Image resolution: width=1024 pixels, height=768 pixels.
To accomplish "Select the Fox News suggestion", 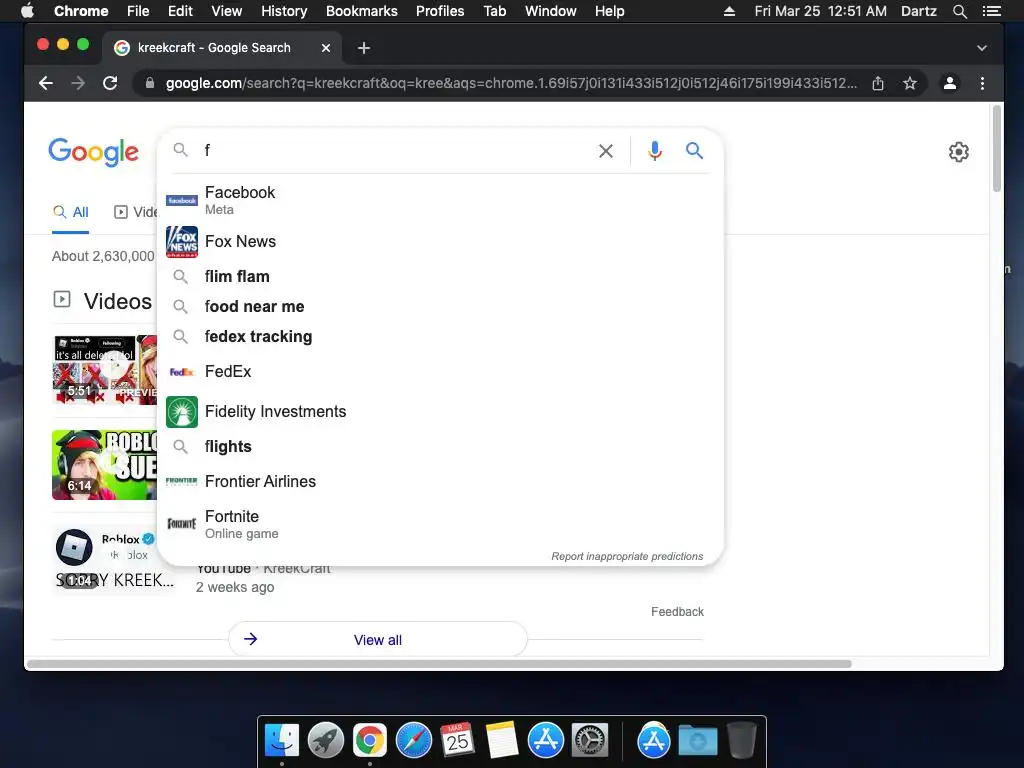I will click(440, 242).
